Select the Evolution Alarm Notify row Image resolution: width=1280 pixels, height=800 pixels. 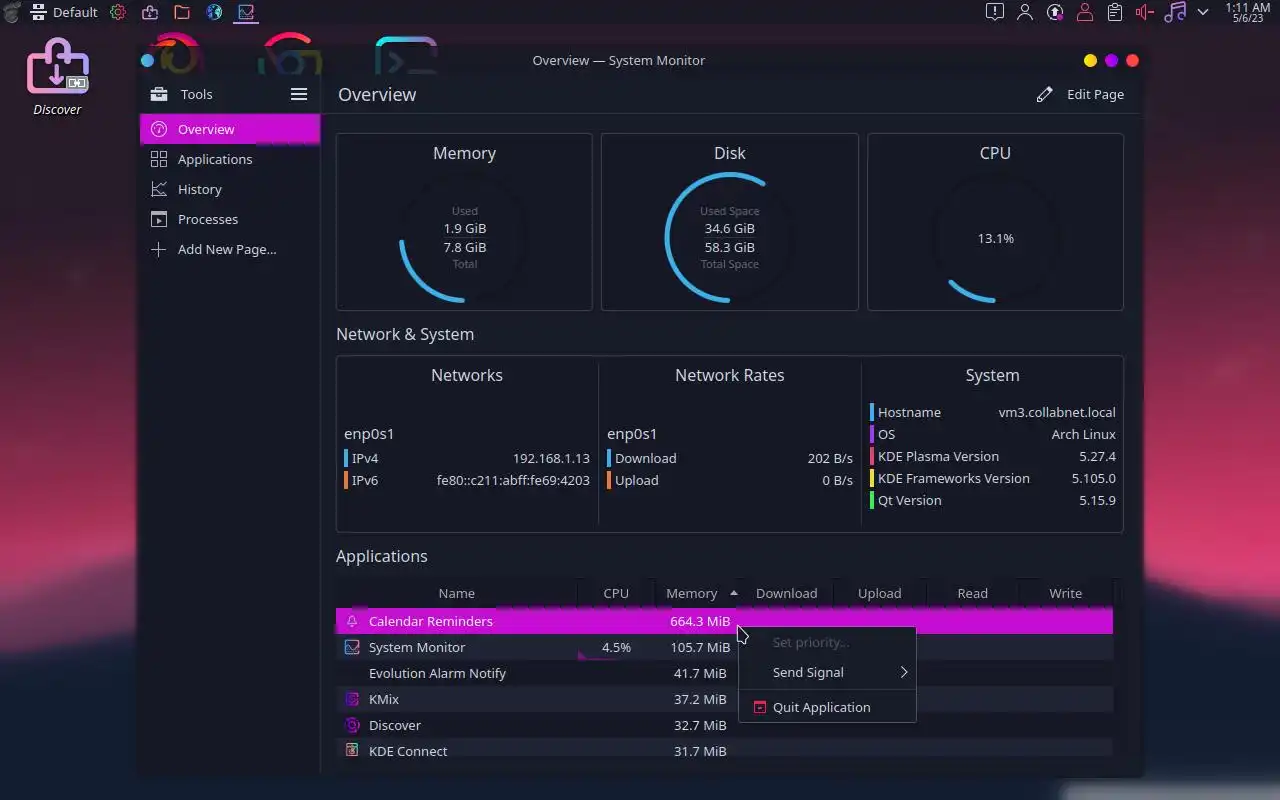[x=724, y=673]
